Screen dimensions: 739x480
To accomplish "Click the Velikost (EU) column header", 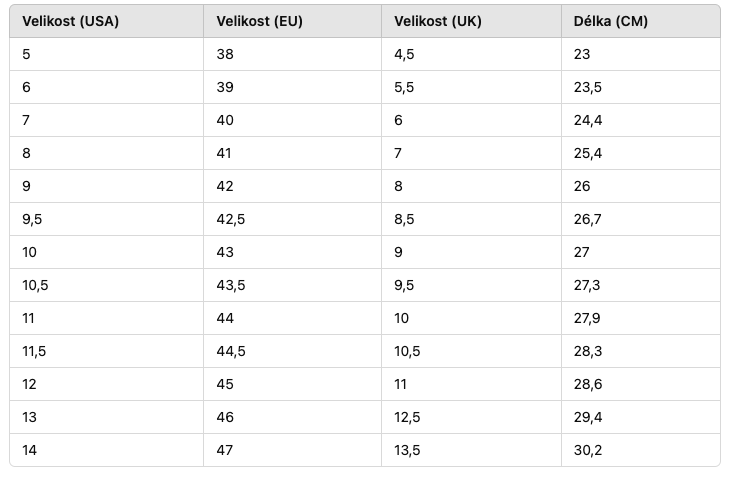I will 292,21.
